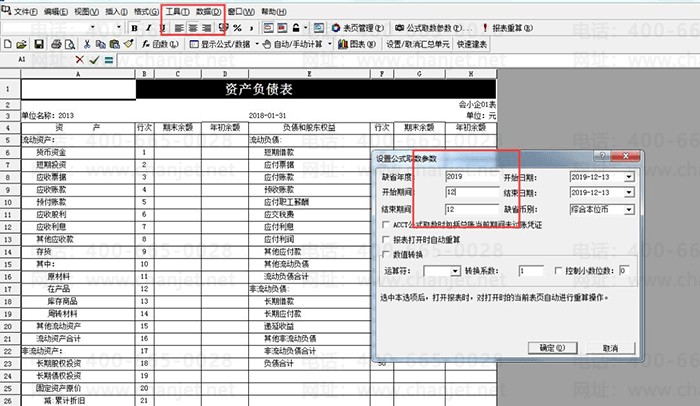This screenshot has height=406, width=700.
Task: Click the green checkmark confirm icon in formula bar
Action: click(x=95, y=60)
